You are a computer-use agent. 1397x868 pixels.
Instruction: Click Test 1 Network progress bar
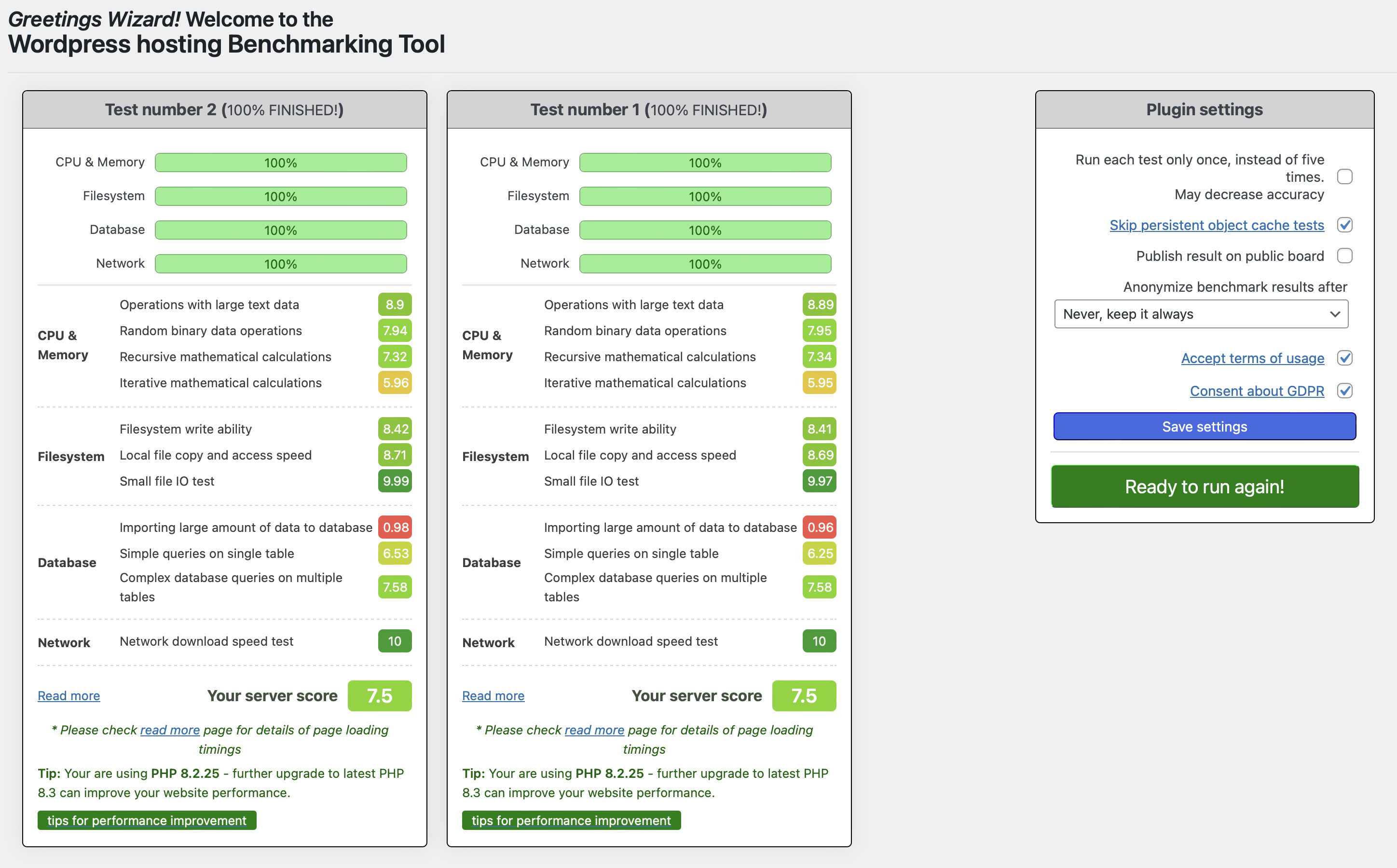click(x=705, y=264)
